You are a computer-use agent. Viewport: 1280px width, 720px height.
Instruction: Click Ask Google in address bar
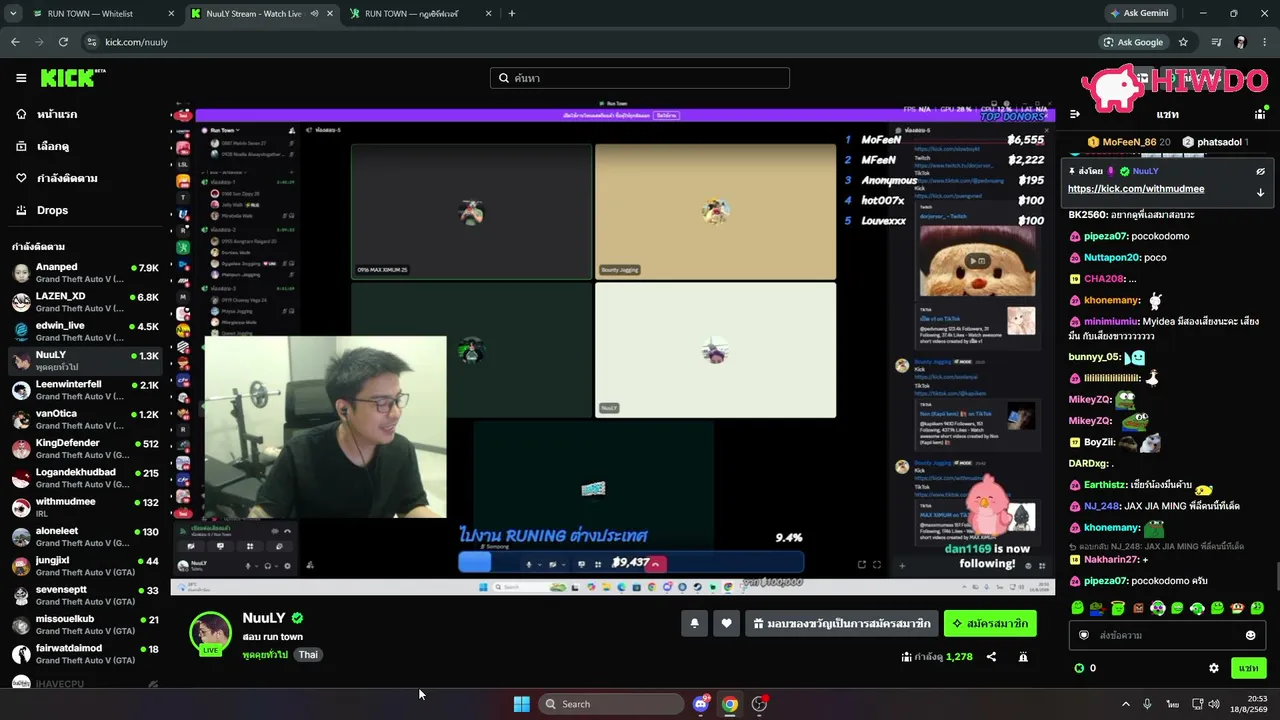click(1133, 42)
